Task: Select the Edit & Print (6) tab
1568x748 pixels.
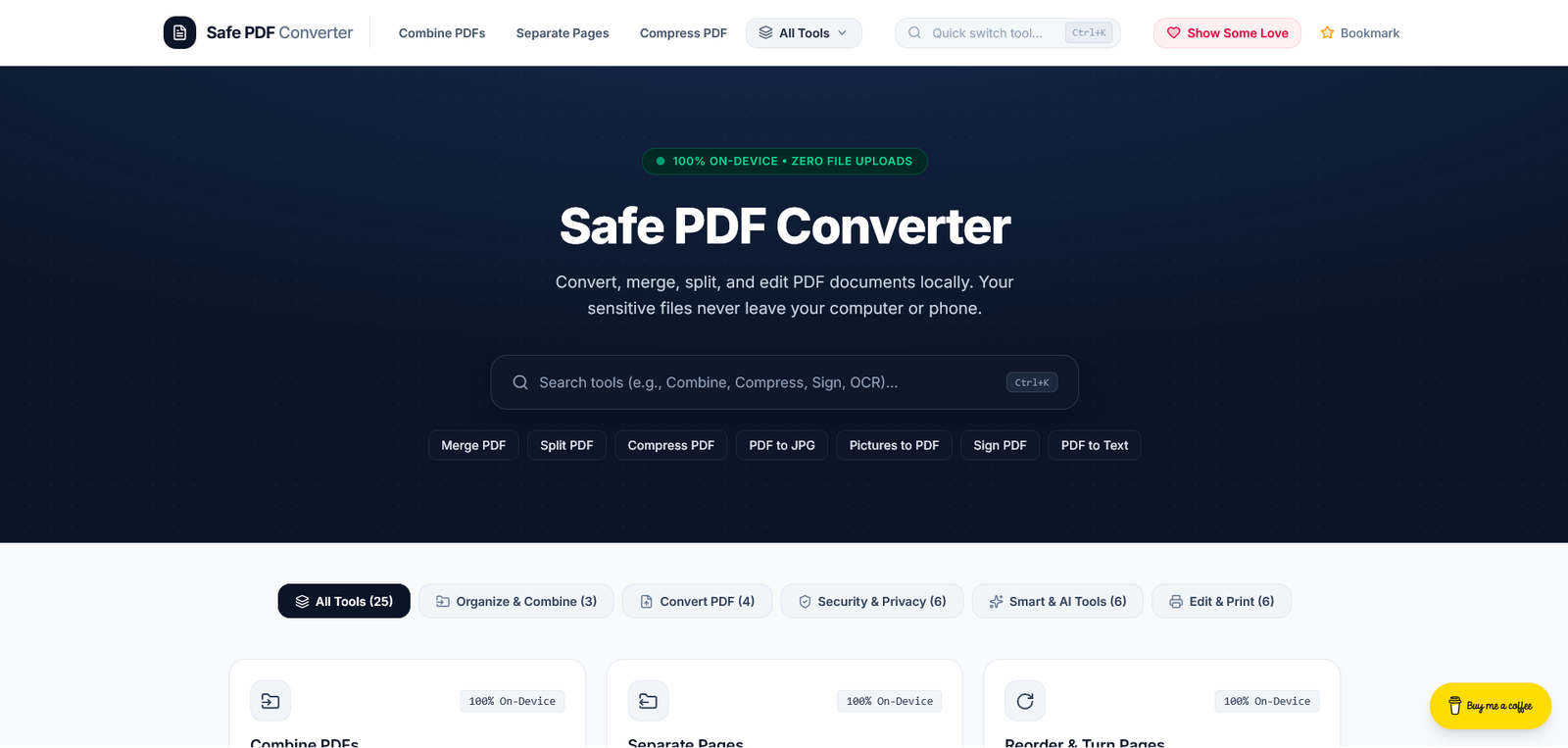Action: [x=1221, y=601]
